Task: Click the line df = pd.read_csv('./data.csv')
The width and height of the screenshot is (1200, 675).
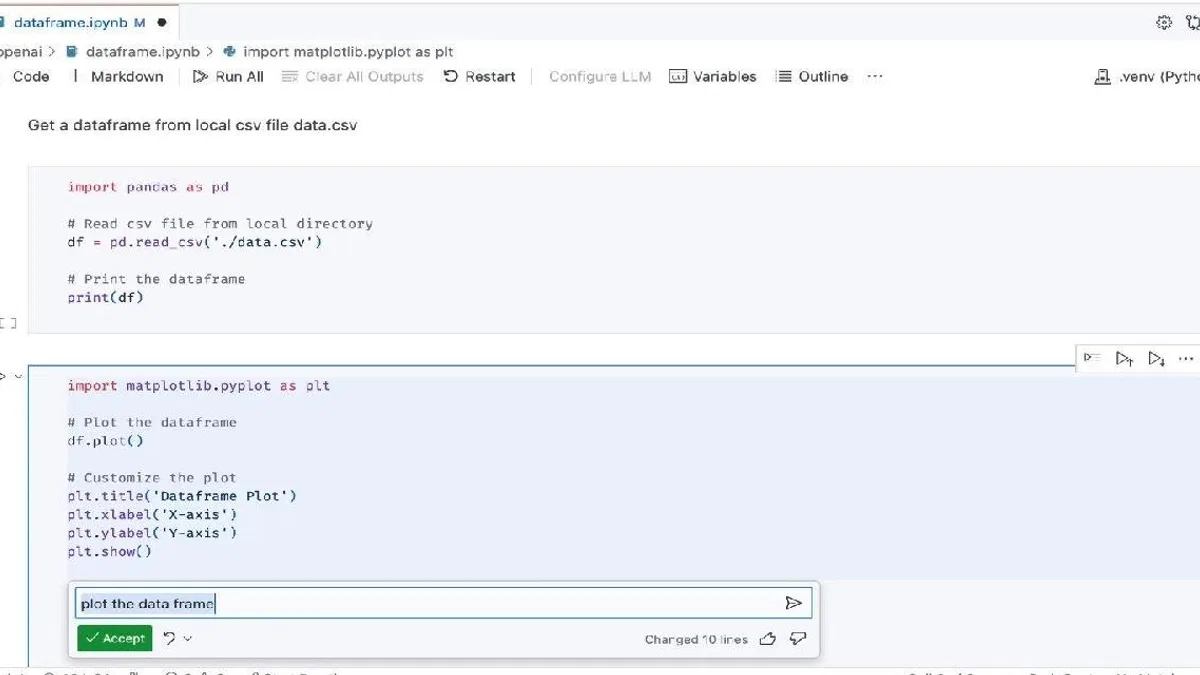Action: point(195,242)
